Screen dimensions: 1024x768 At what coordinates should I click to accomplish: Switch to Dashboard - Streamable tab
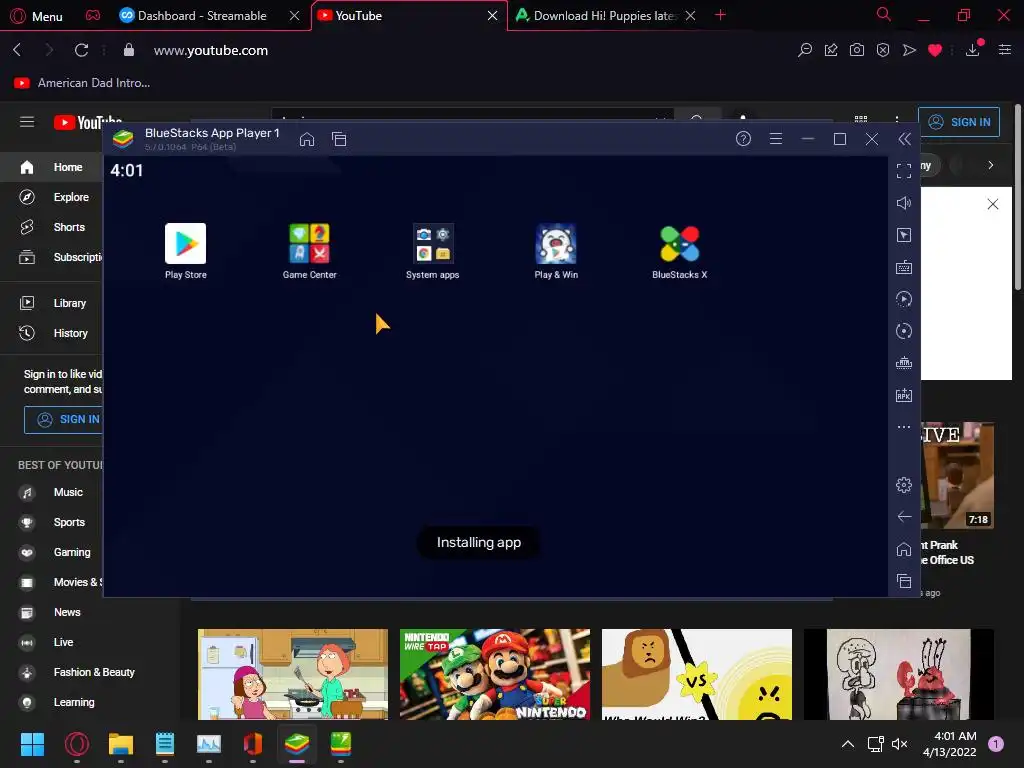[202, 16]
